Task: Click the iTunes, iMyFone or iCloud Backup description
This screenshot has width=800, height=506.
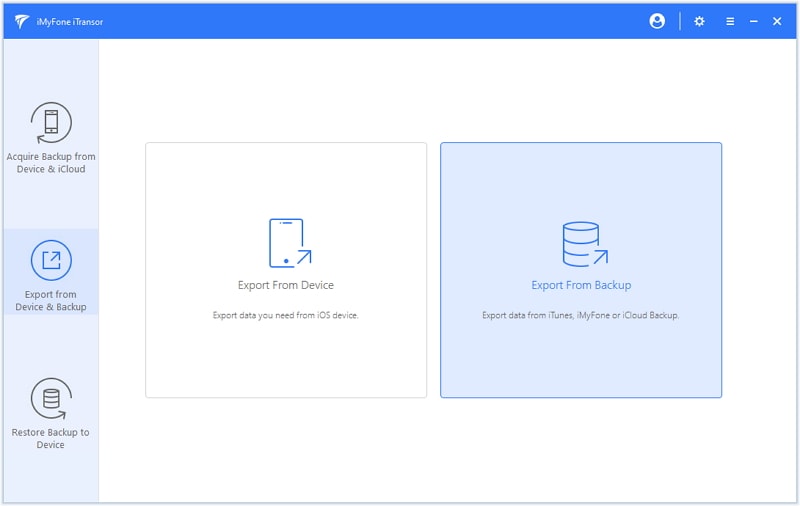Action: pos(581,315)
